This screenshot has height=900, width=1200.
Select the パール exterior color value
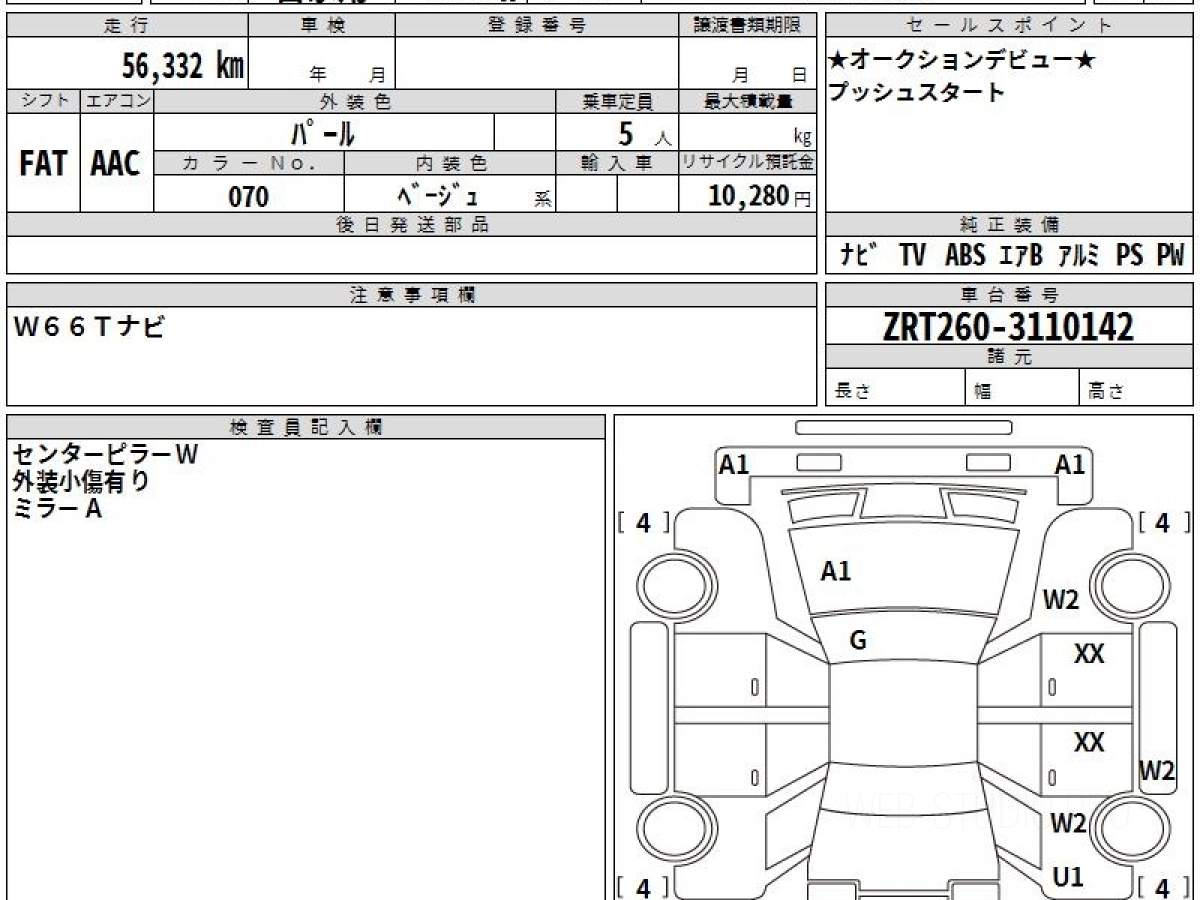(x=323, y=132)
